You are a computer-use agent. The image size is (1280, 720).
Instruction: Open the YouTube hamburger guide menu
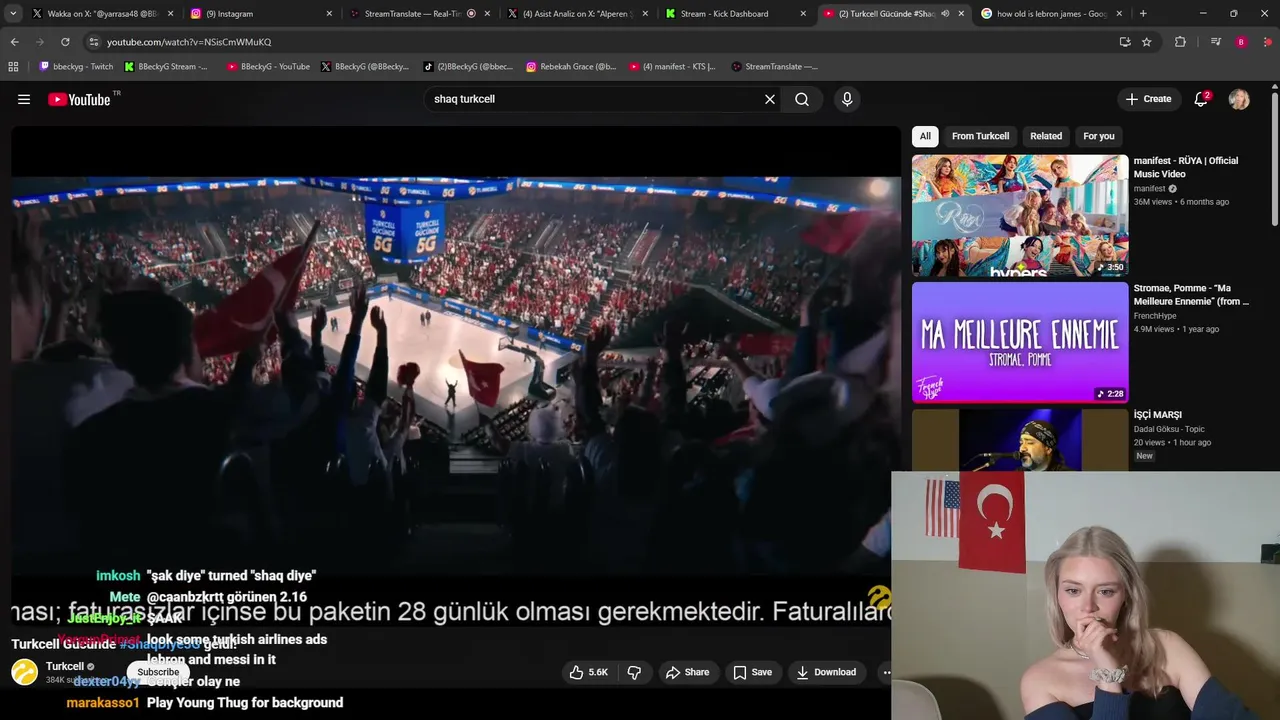click(24, 99)
